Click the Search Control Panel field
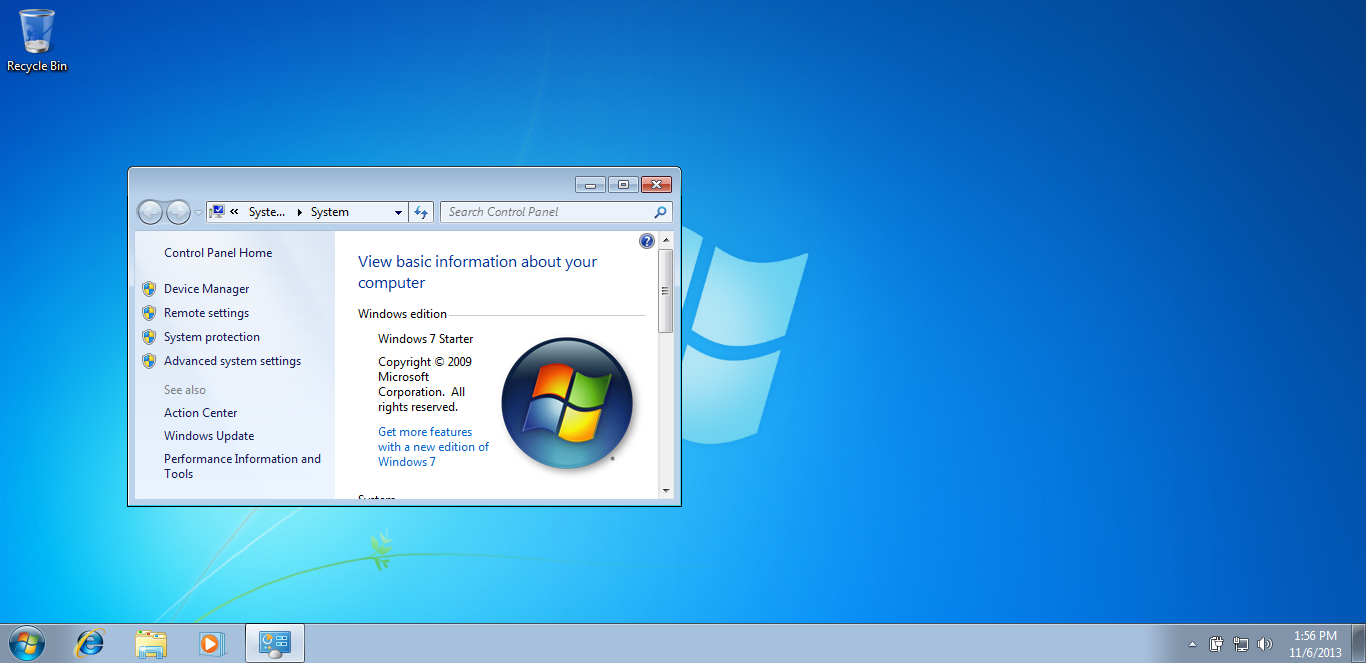 tap(548, 212)
